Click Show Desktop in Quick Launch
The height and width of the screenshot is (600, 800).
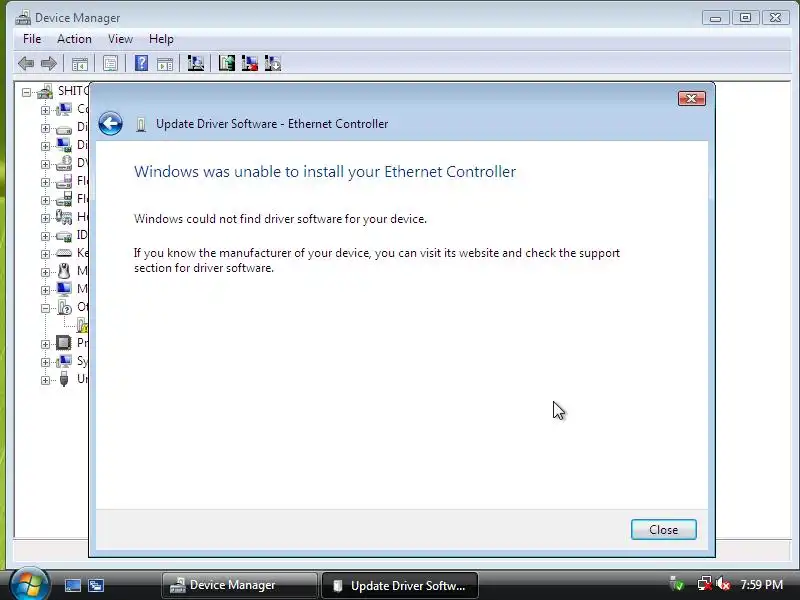[72, 585]
